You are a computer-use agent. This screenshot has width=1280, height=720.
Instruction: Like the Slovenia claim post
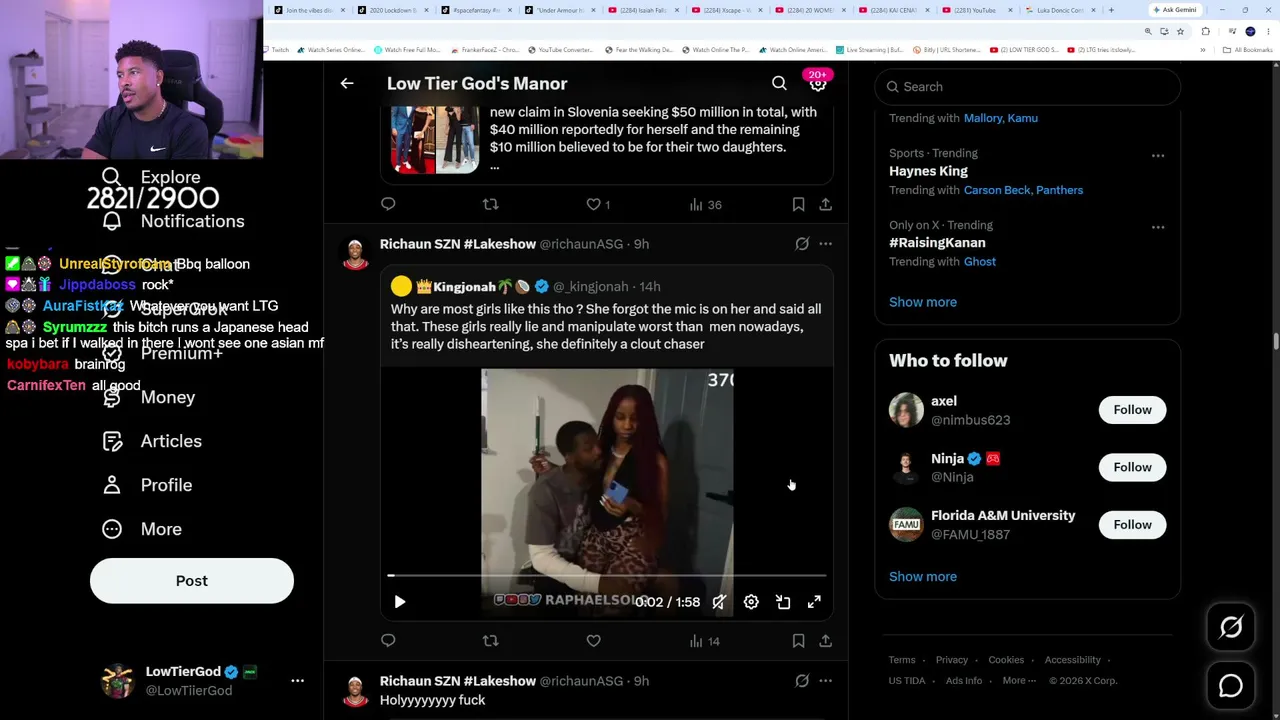pyautogui.click(x=598, y=204)
